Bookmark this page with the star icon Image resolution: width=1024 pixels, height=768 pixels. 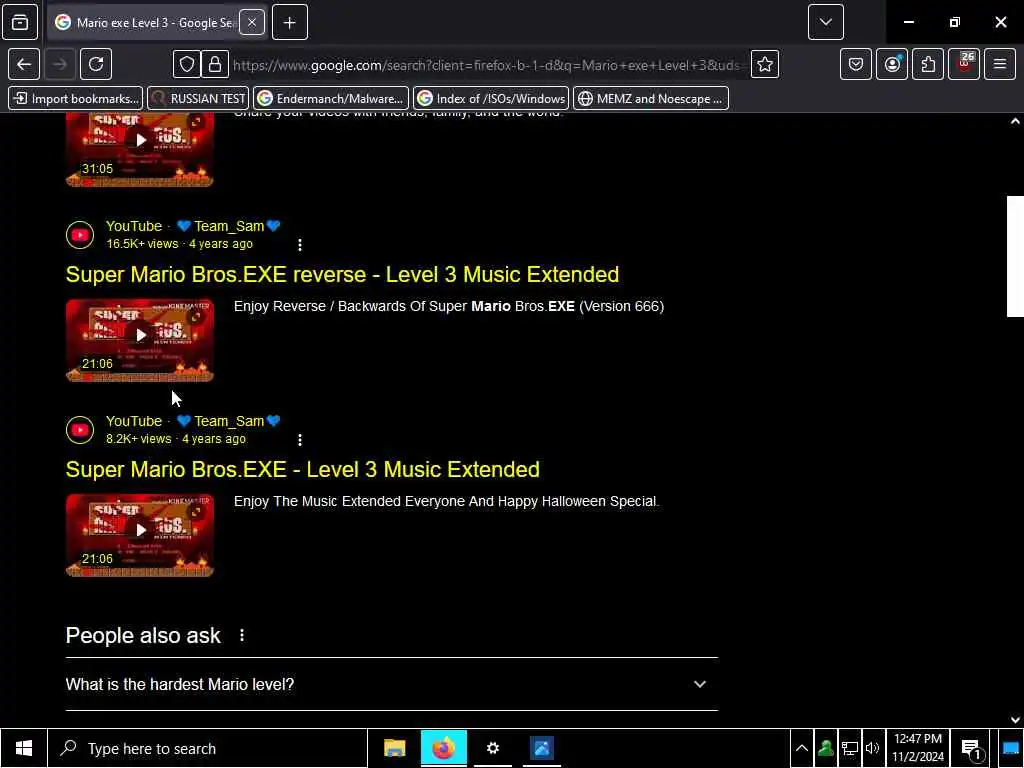[765, 64]
